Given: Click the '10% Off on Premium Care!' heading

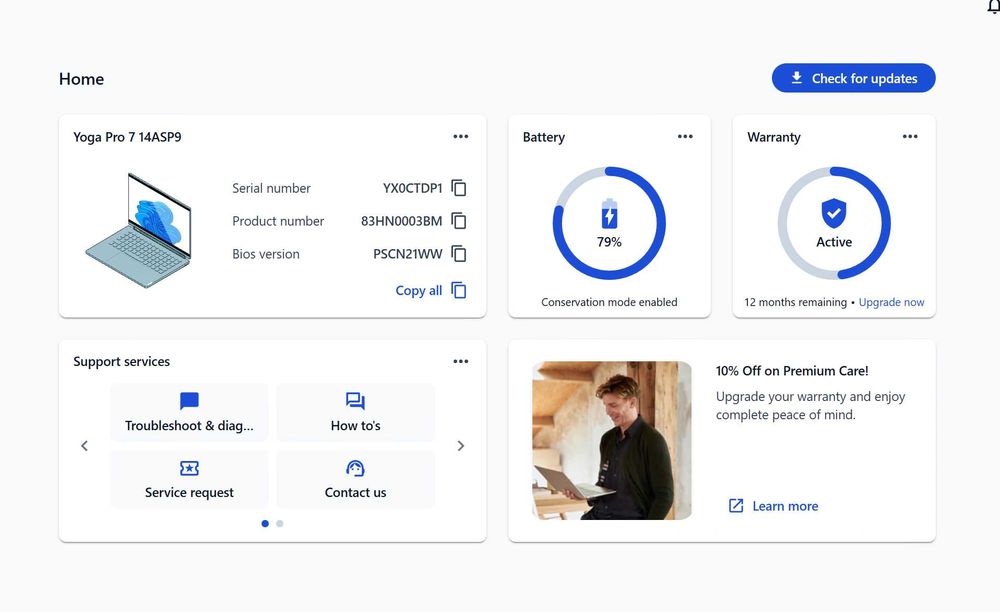Looking at the screenshot, I should pyautogui.click(x=791, y=371).
